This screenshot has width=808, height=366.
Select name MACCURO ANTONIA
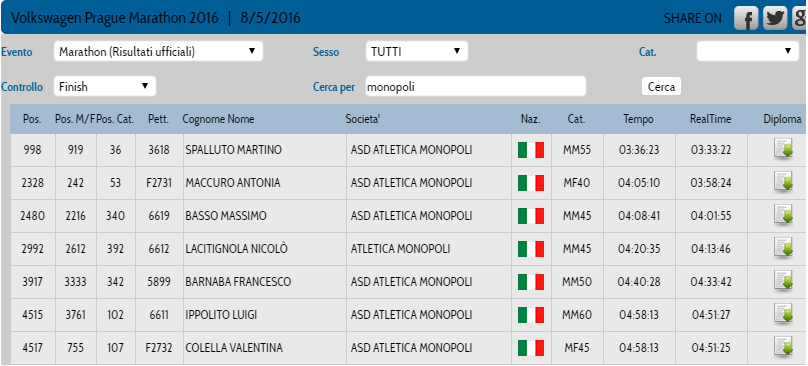(233, 183)
